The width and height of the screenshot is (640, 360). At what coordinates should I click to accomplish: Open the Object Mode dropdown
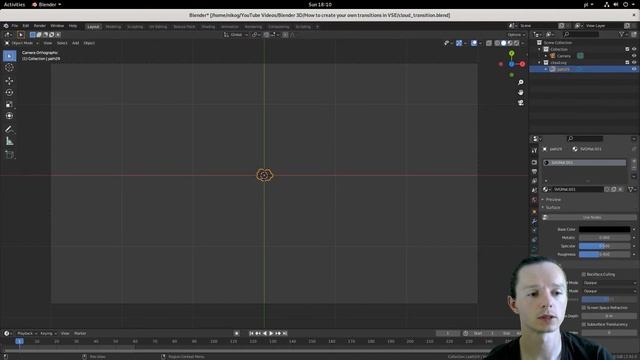(22, 43)
